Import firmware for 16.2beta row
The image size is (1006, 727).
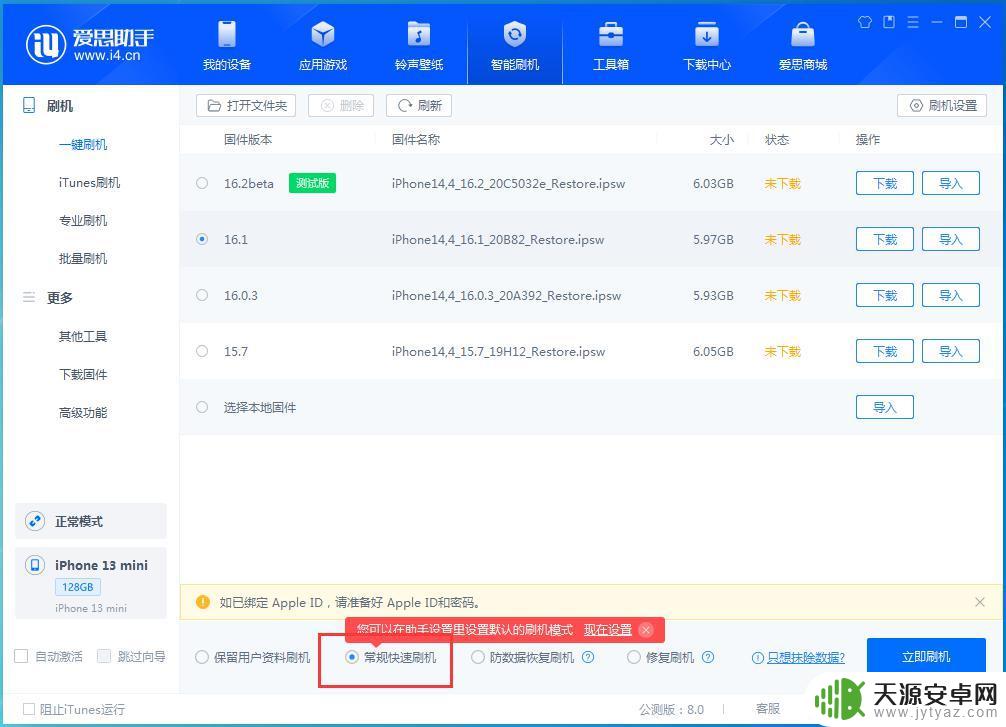951,184
